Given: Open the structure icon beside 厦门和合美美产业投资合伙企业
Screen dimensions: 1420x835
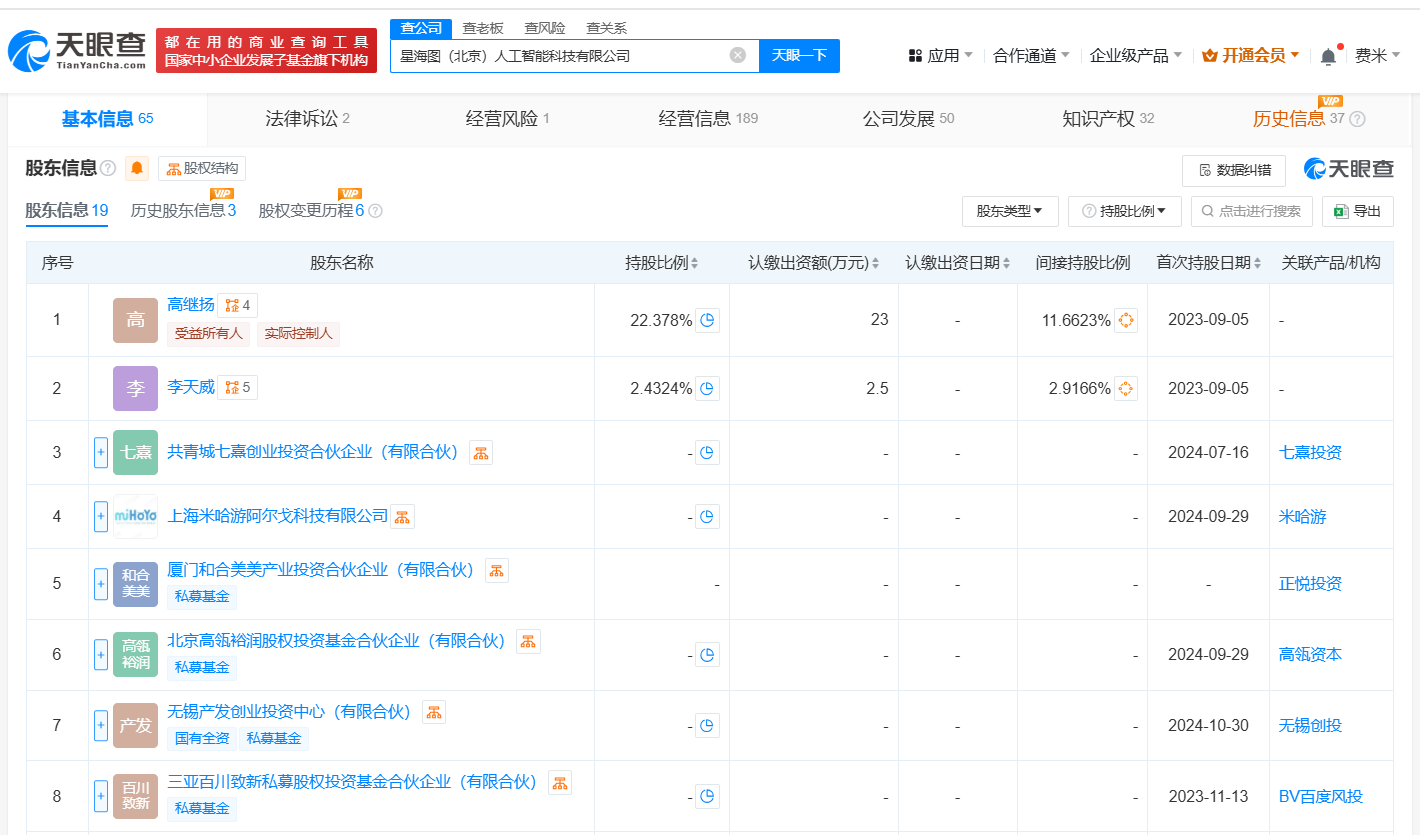Looking at the screenshot, I should 497,570.
